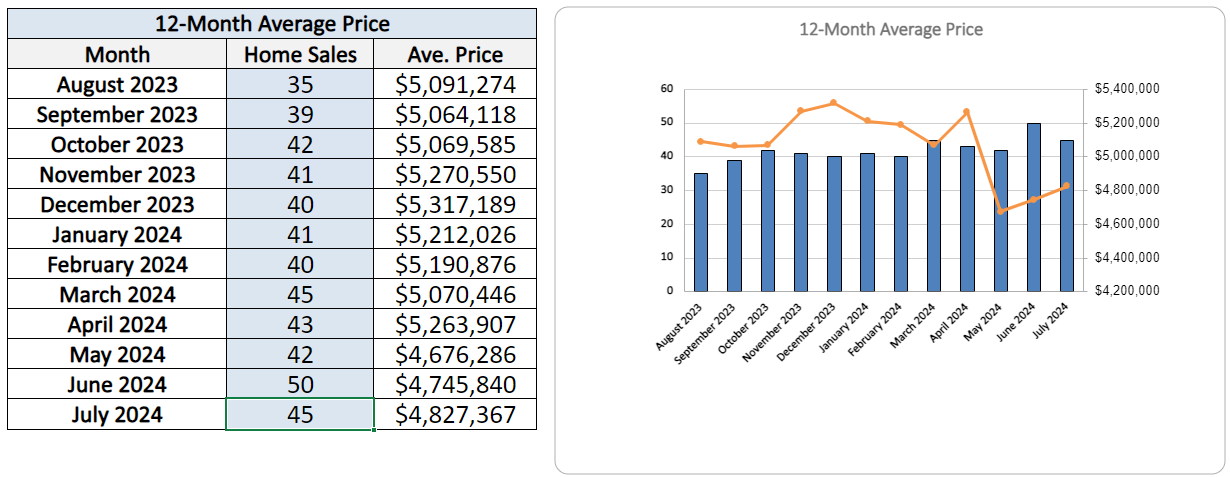Select the 'April 2024' month cell
1230x477 pixels.
[x=117, y=324]
